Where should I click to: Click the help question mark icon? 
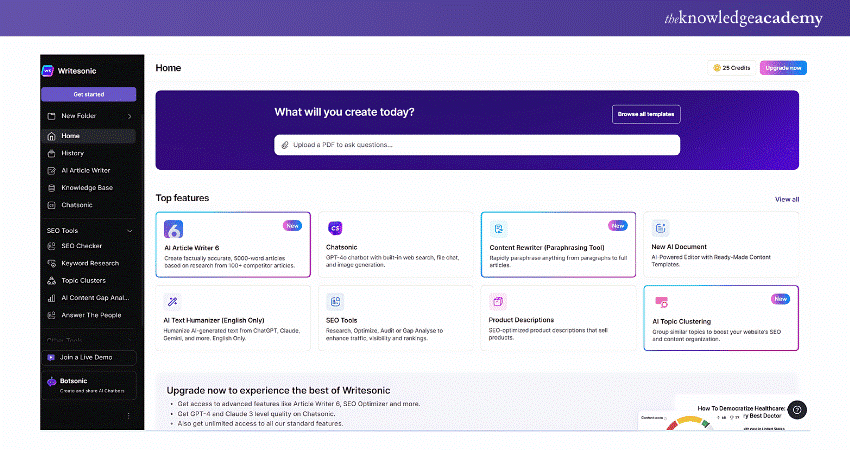tap(797, 409)
